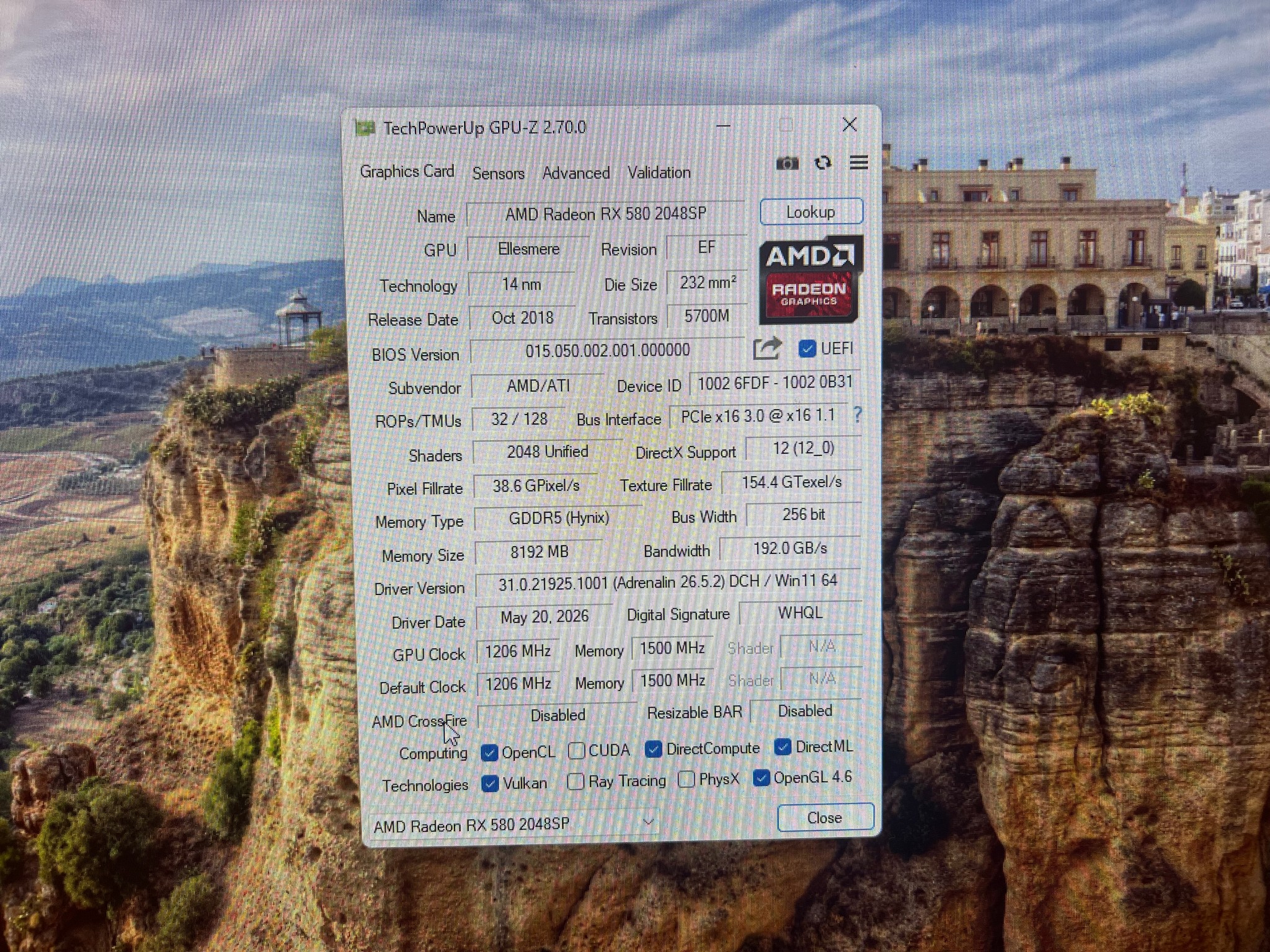
Task: Click the Texture Fillrate value 154.4 GTexel/s
Action: click(x=792, y=482)
